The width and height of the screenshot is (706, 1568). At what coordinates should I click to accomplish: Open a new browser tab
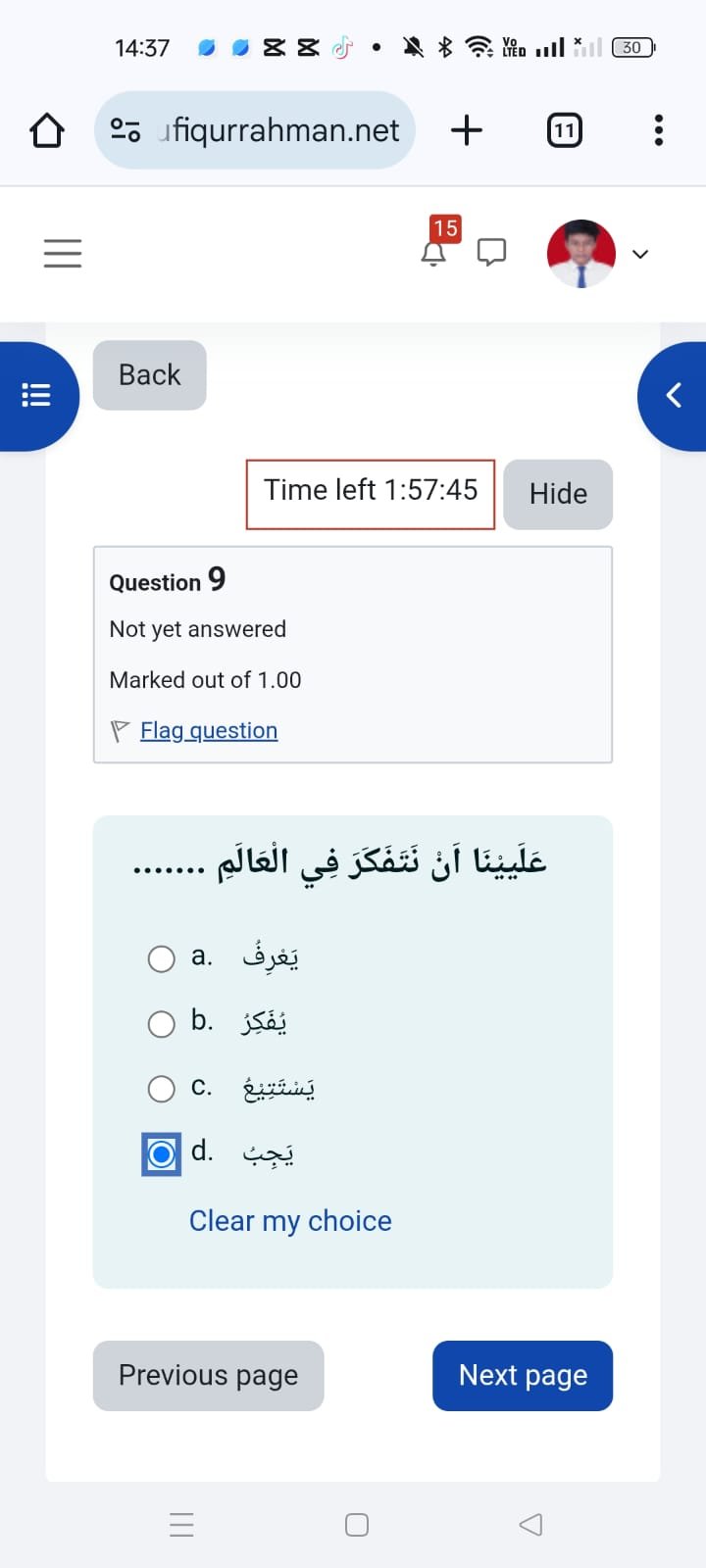tap(467, 130)
